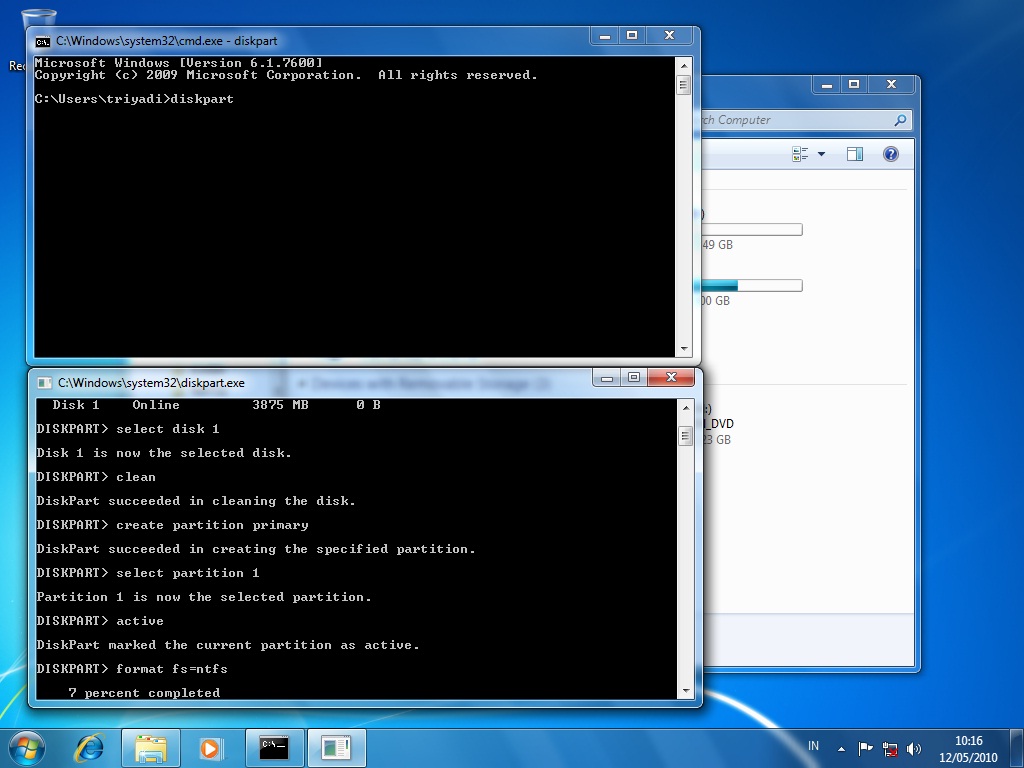
Task: Open Windows Explorer from the taskbar
Action: 151,748
